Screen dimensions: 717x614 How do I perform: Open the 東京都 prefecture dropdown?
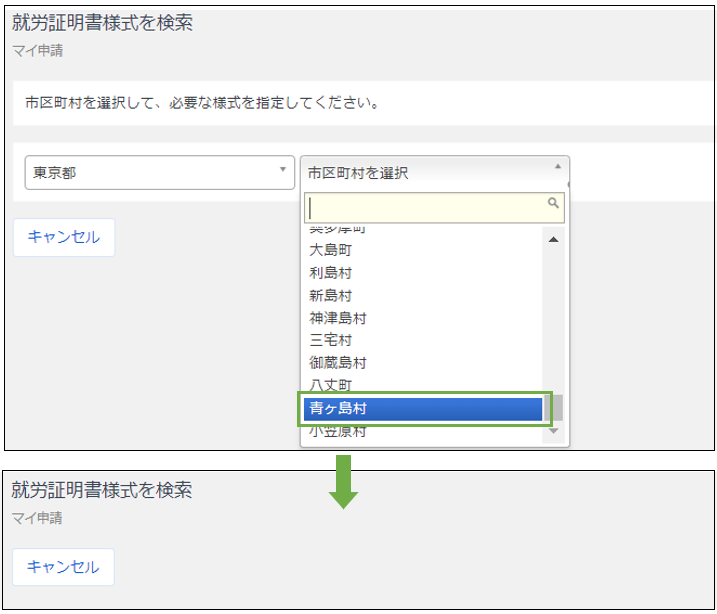[159, 173]
